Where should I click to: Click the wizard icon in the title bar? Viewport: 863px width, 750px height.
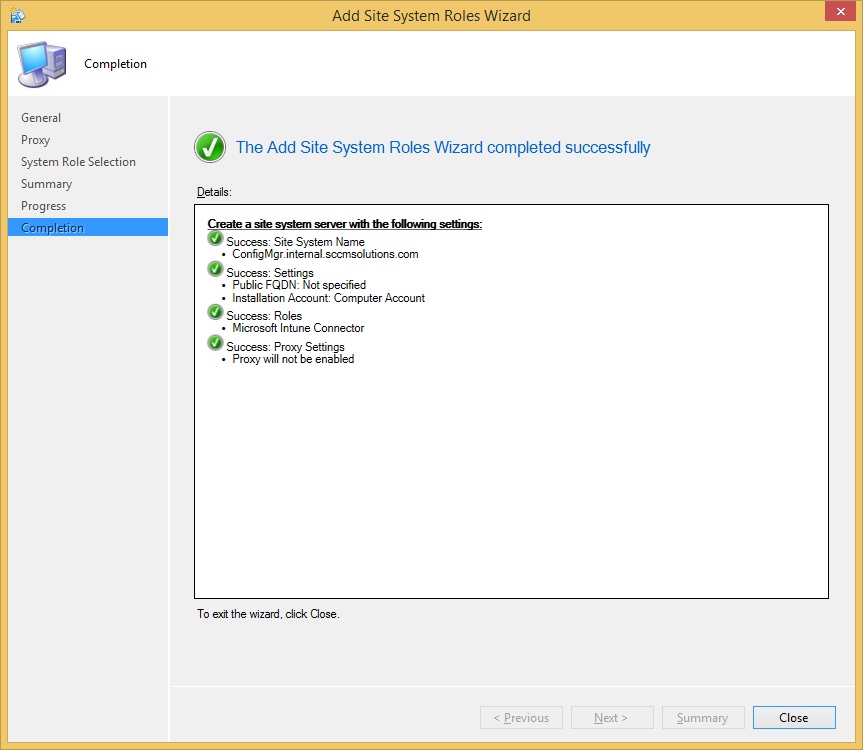(17, 16)
